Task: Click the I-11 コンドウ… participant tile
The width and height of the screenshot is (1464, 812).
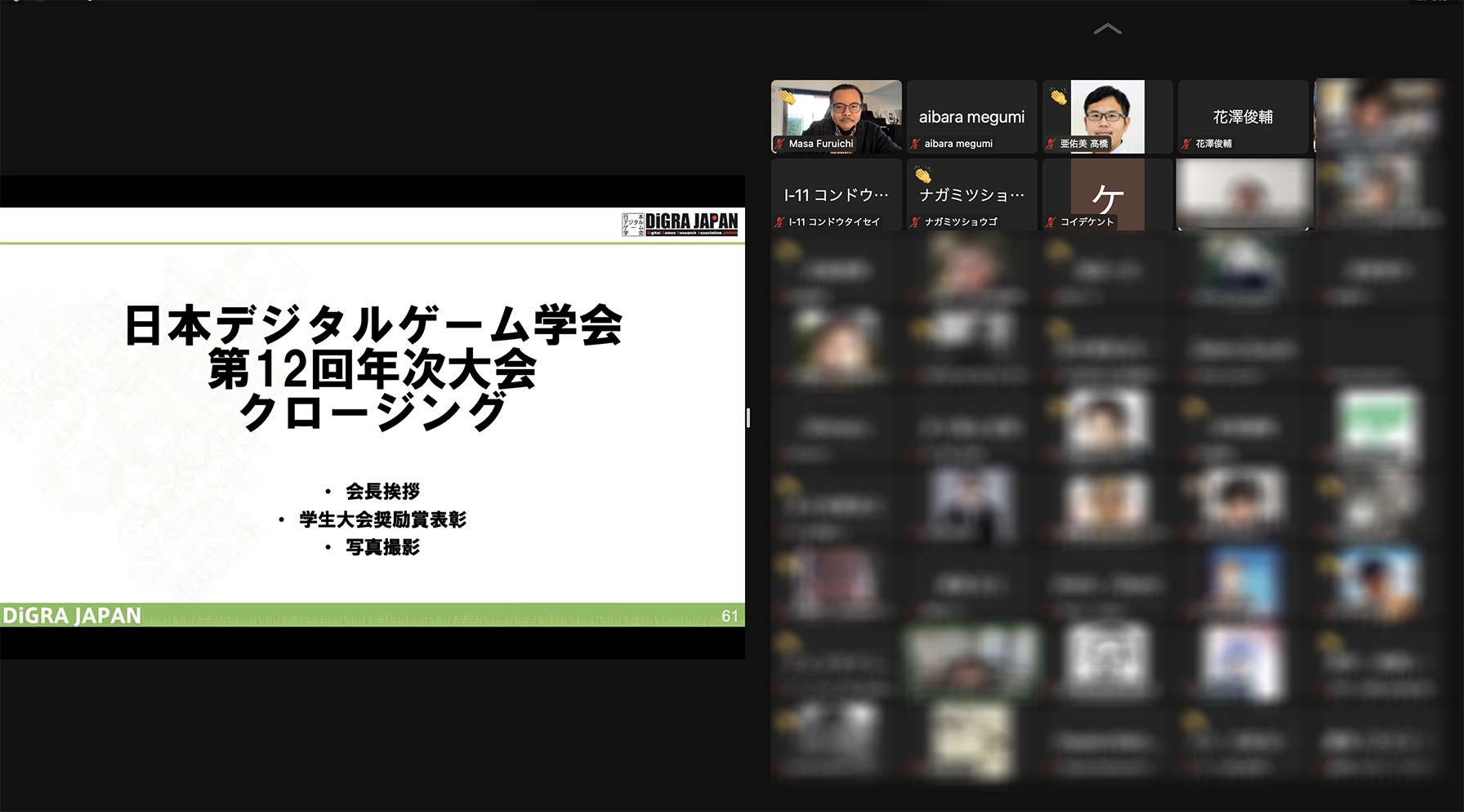Action: [x=836, y=194]
